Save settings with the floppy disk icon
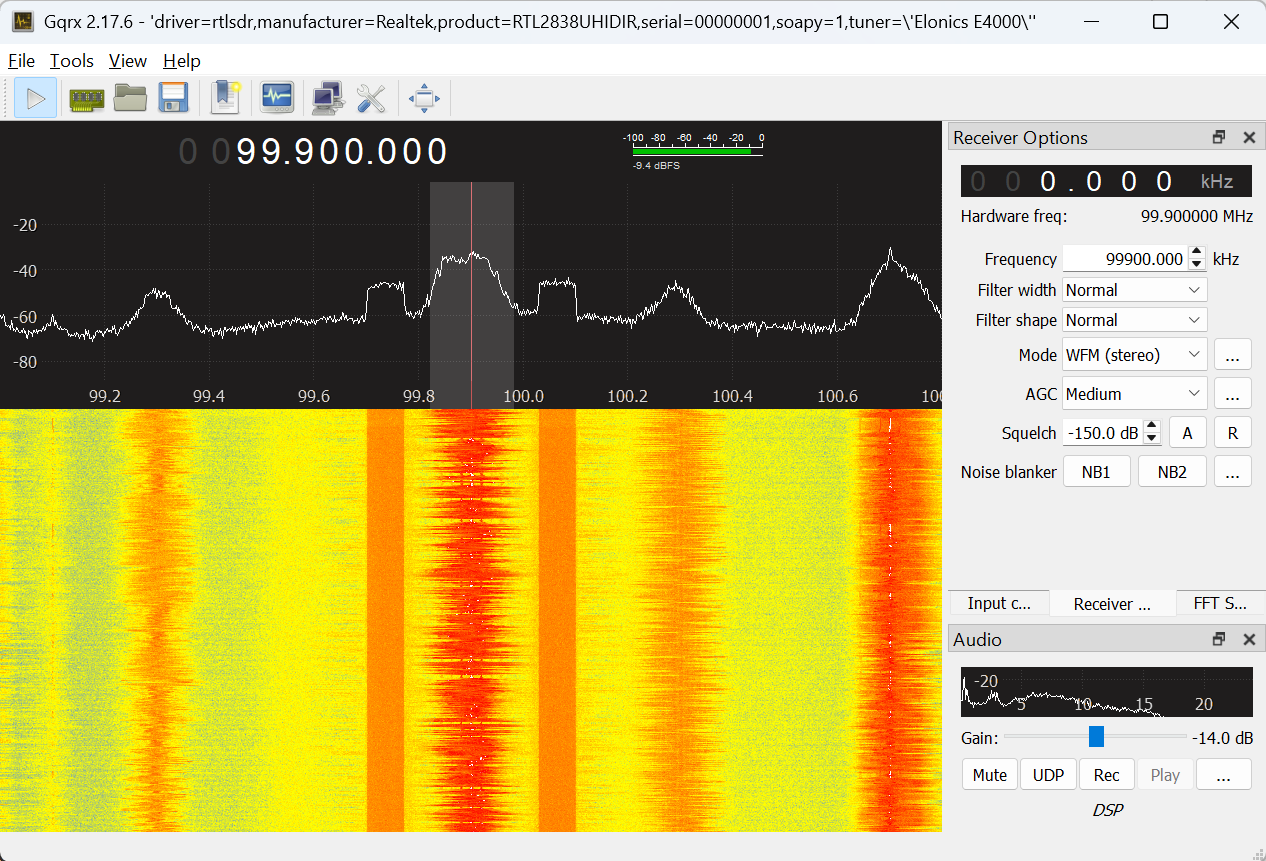 coord(174,98)
